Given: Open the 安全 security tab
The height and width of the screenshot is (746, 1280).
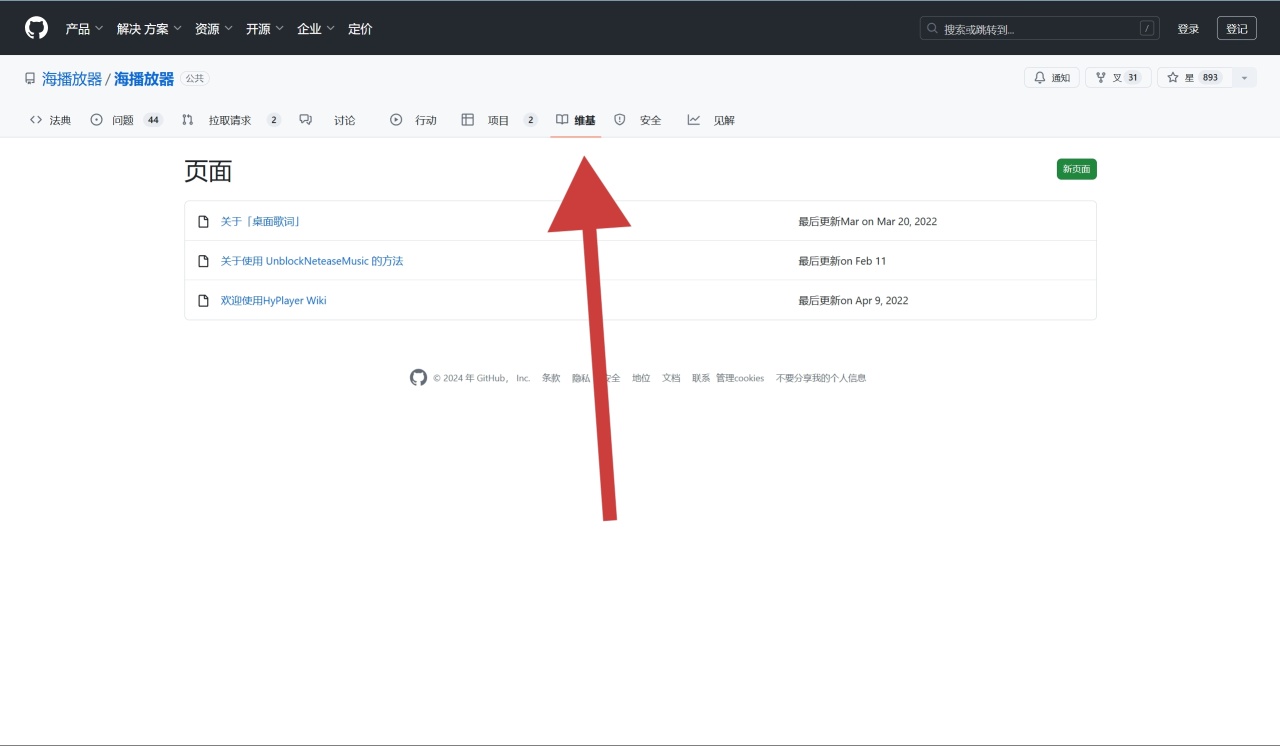Looking at the screenshot, I should 637,120.
